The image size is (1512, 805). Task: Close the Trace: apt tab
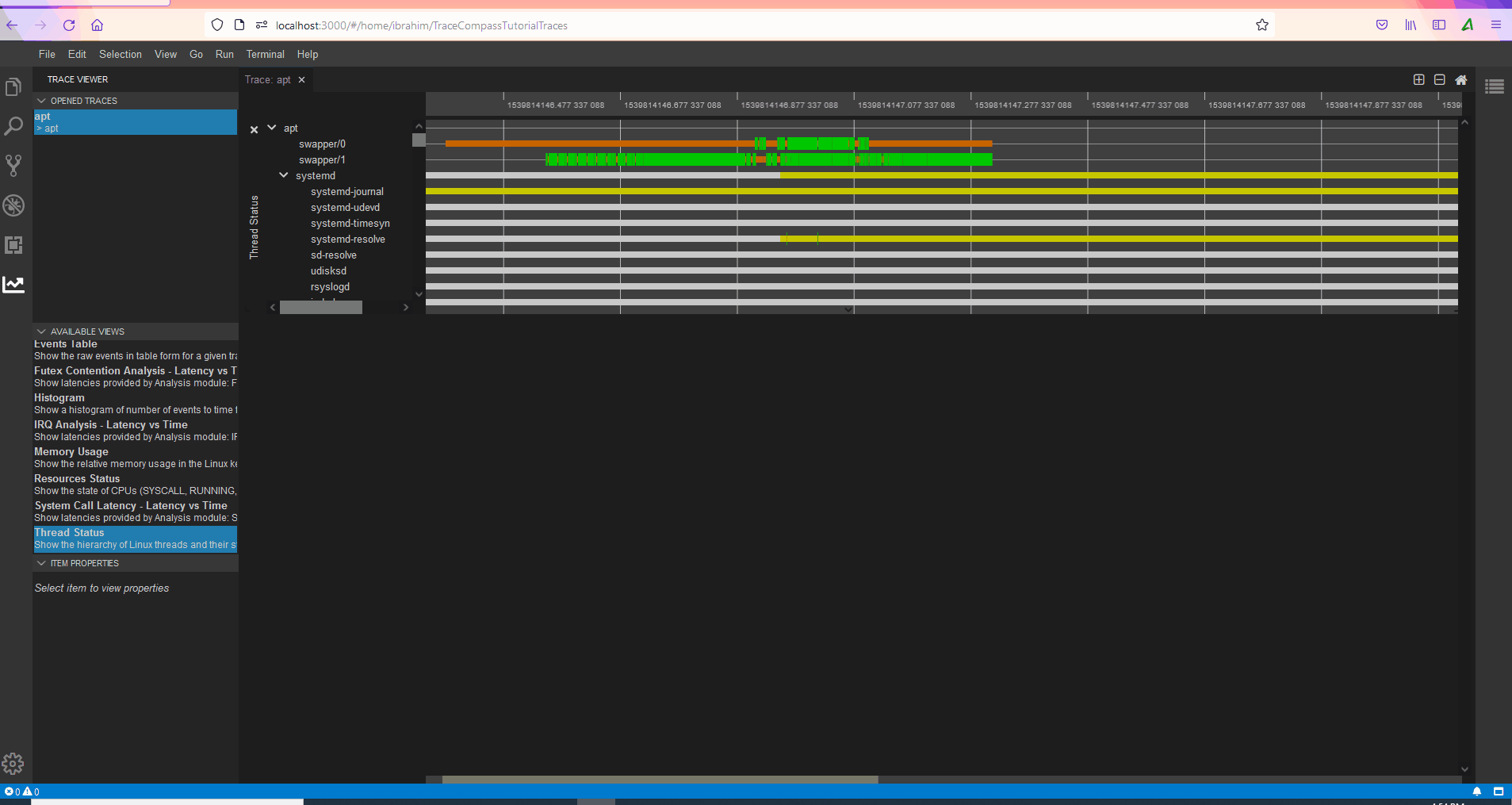(x=301, y=79)
